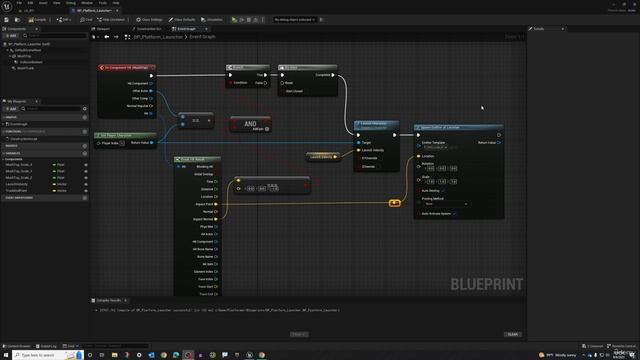Toggle visibility eye for MeshTop_Scale_Z variable
This screenshot has width=640, height=360.
[x=86, y=178]
